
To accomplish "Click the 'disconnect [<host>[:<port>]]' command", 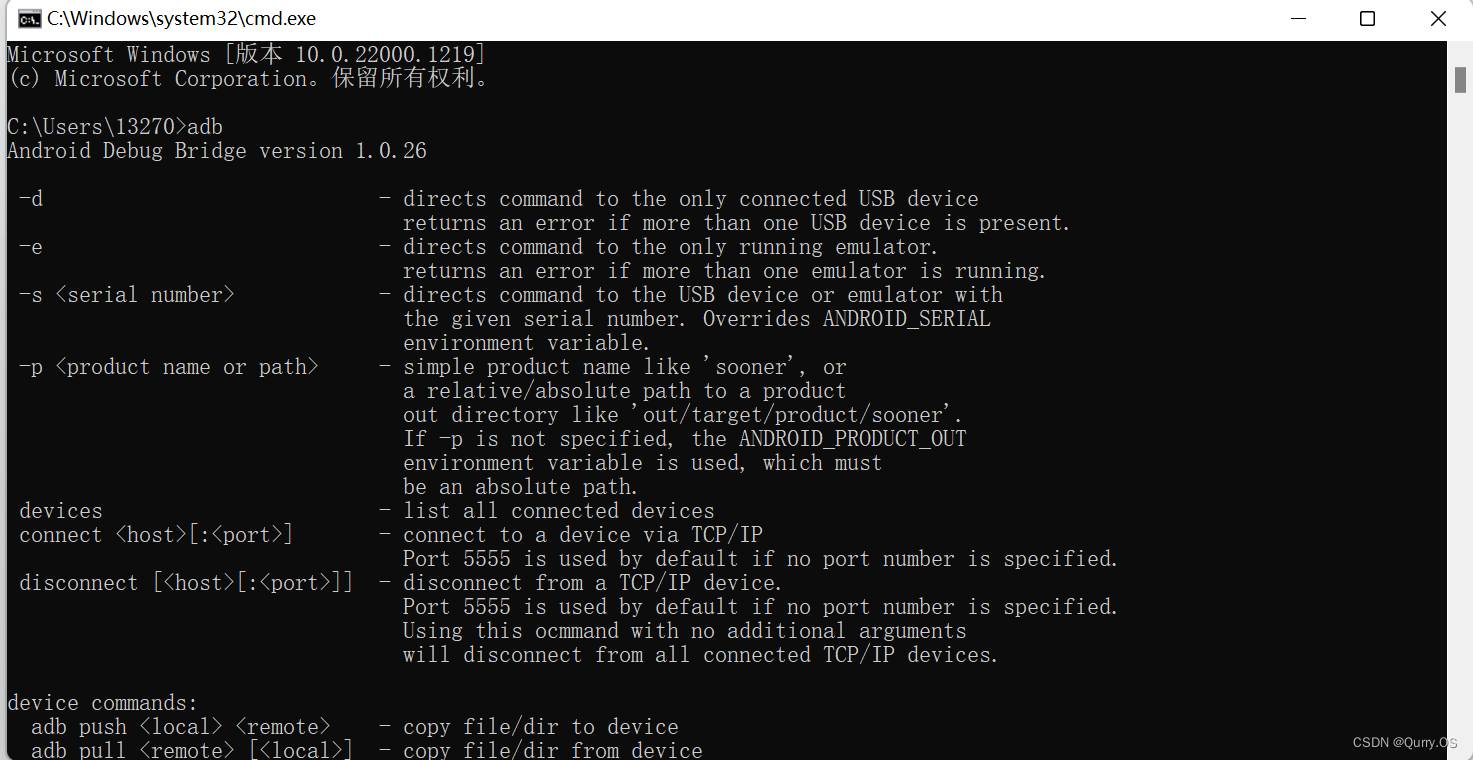I will [186, 583].
